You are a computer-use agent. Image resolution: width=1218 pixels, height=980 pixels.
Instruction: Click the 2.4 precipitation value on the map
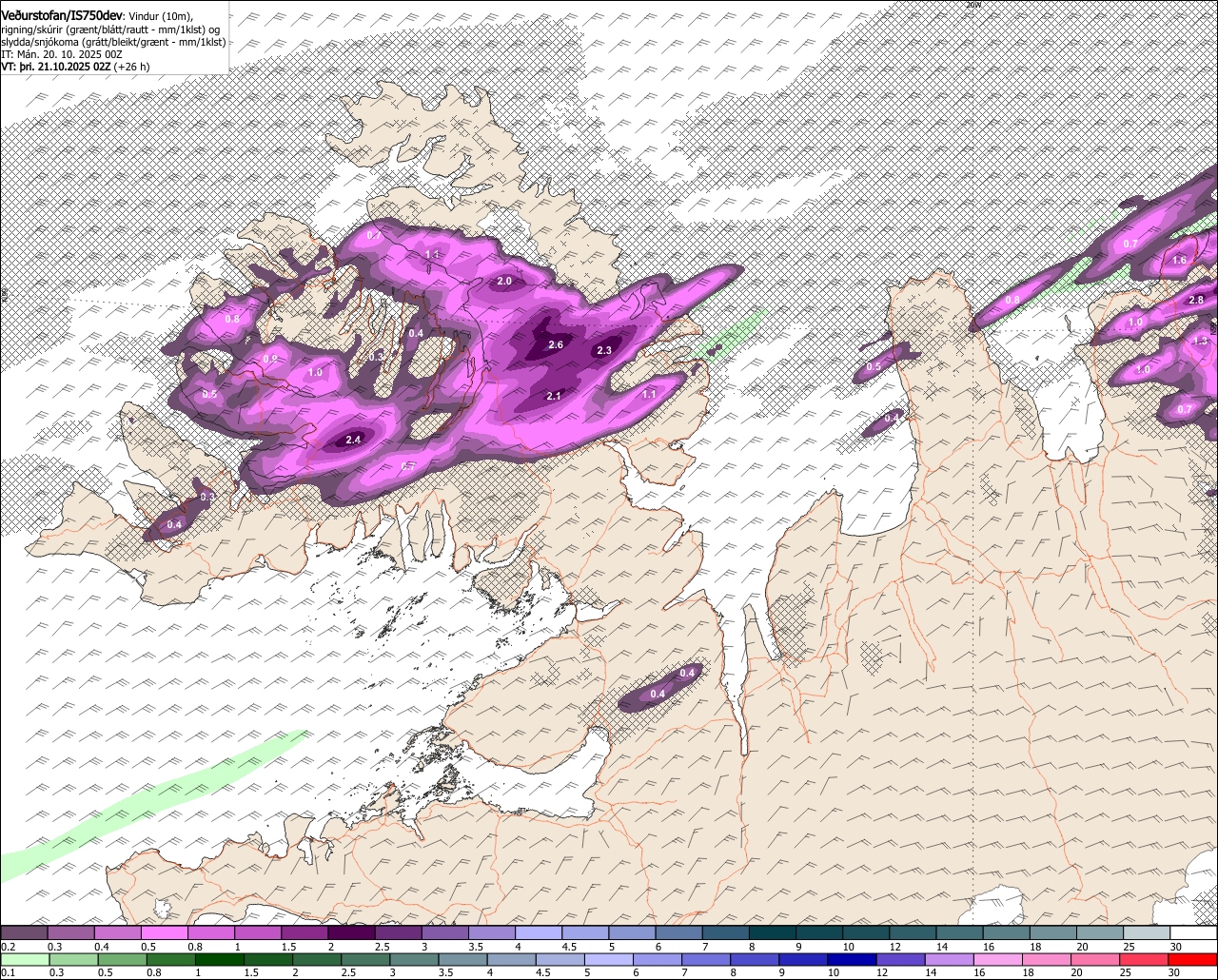(x=353, y=440)
